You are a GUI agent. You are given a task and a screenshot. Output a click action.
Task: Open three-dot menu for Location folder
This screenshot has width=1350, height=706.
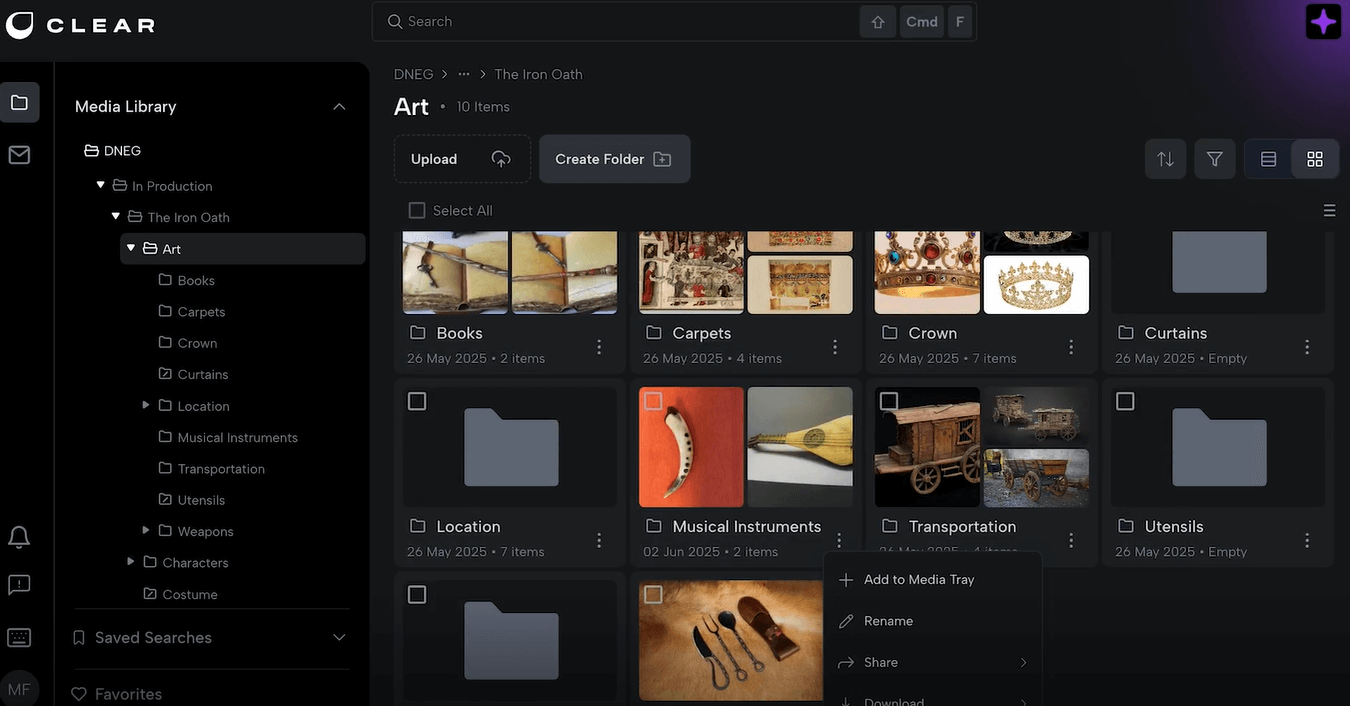(x=599, y=540)
